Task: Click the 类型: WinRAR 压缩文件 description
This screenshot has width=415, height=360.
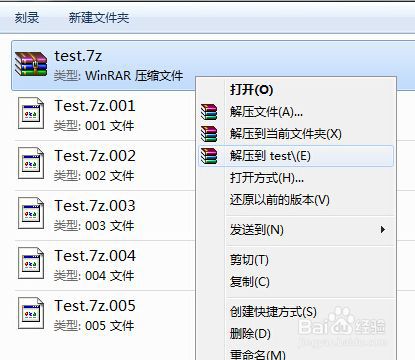Action: pyautogui.click(x=118, y=76)
